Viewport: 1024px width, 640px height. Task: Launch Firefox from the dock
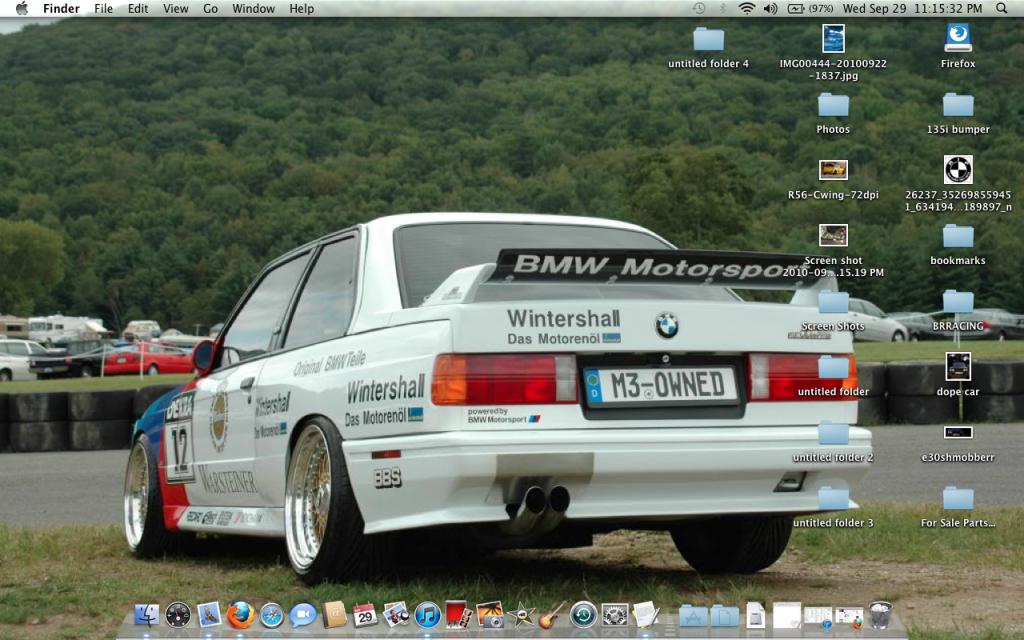(240, 615)
